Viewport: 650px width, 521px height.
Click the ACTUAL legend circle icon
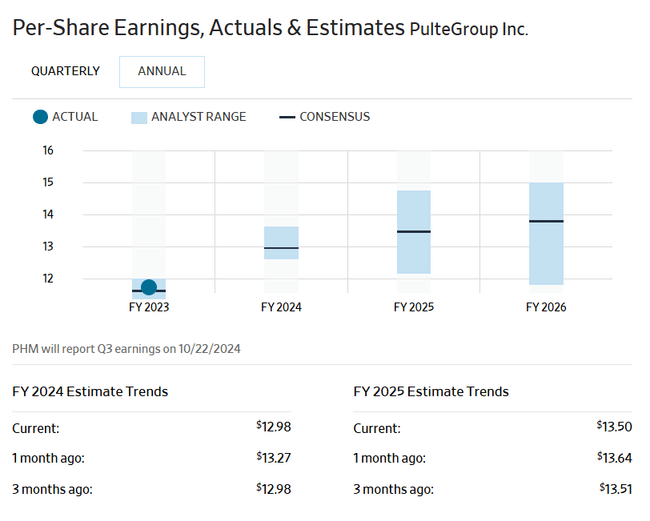point(40,117)
